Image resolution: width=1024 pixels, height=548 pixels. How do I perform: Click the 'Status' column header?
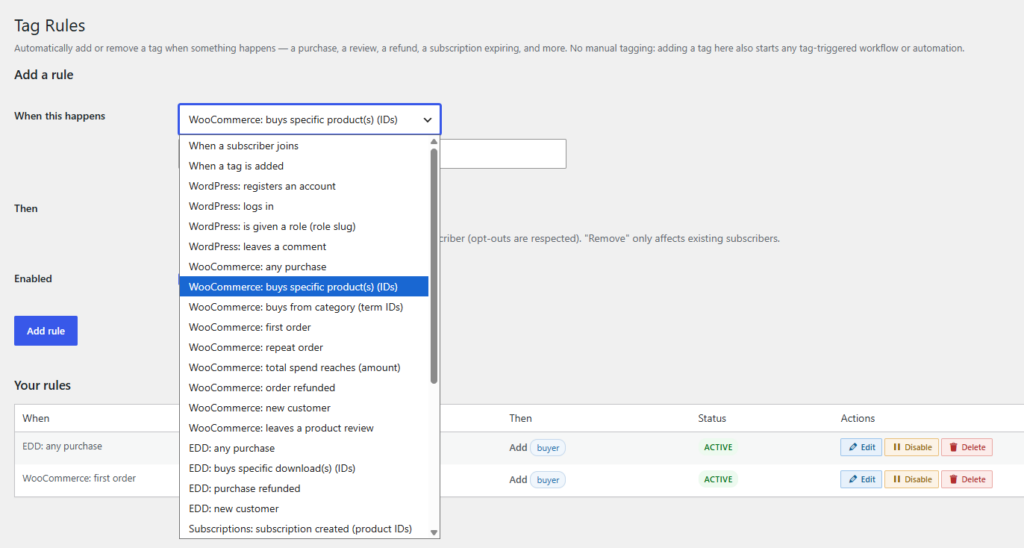pyautogui.click(x=712, y=418)
